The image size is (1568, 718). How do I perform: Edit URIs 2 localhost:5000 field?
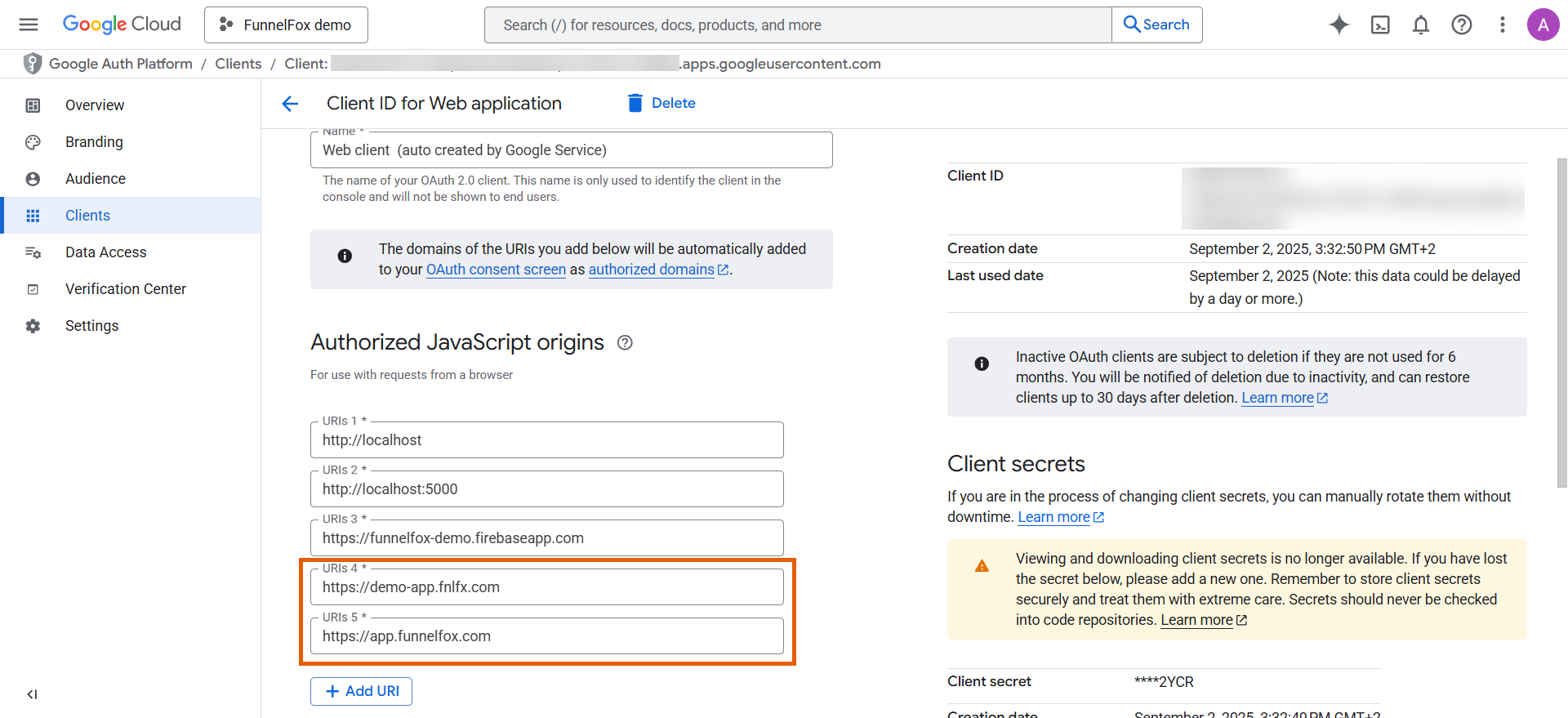[547, 489]
